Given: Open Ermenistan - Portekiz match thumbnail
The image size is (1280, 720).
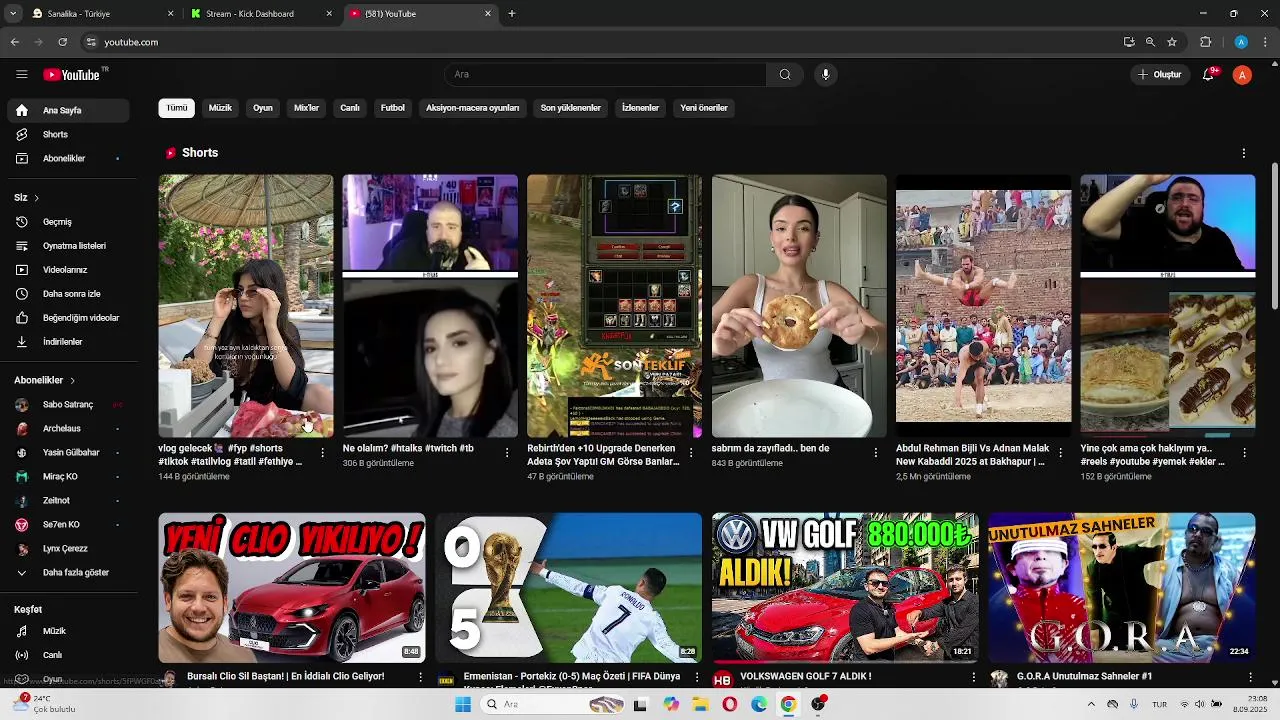Looking at the screenshot, I should 569,588.
